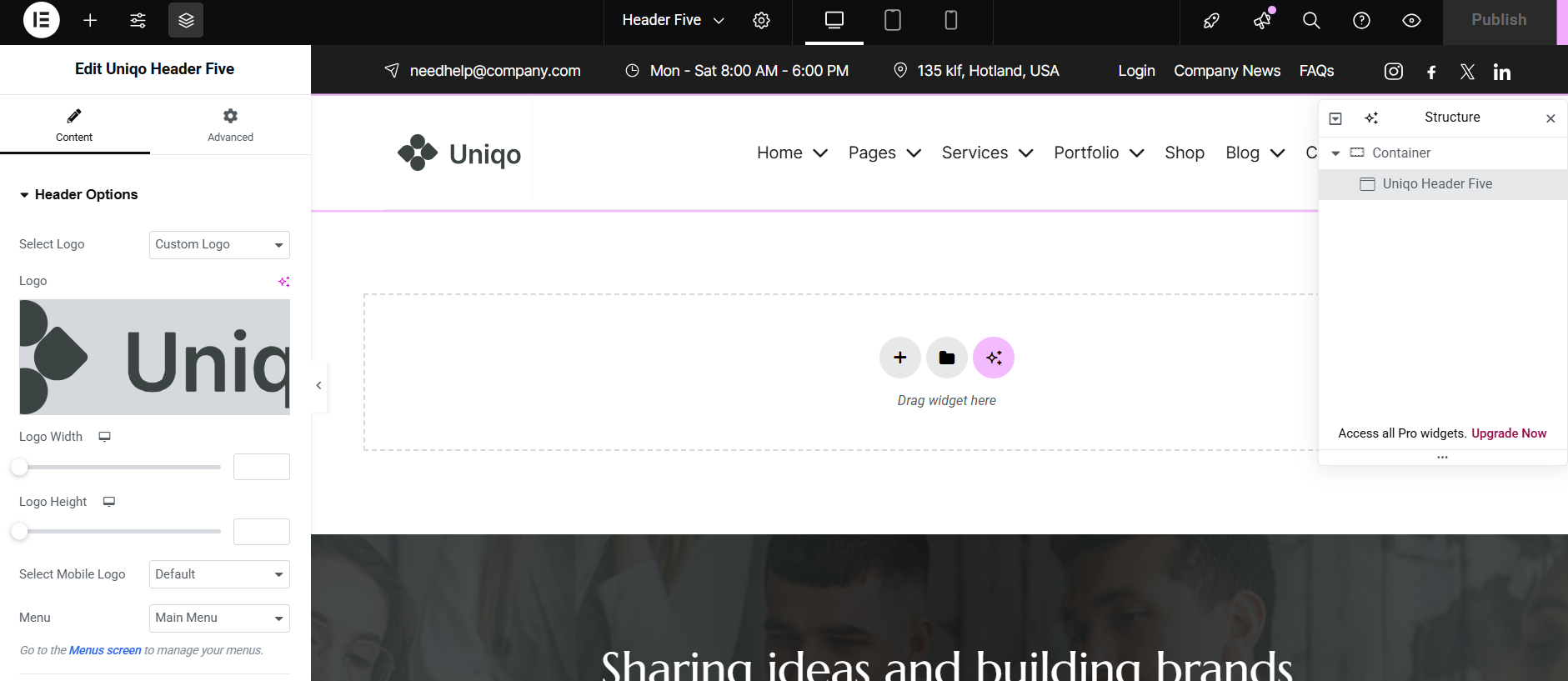This screenshot has width=1568, height=681.
Task: Click the Logo Width slider handle
Action: click(19, 468)
